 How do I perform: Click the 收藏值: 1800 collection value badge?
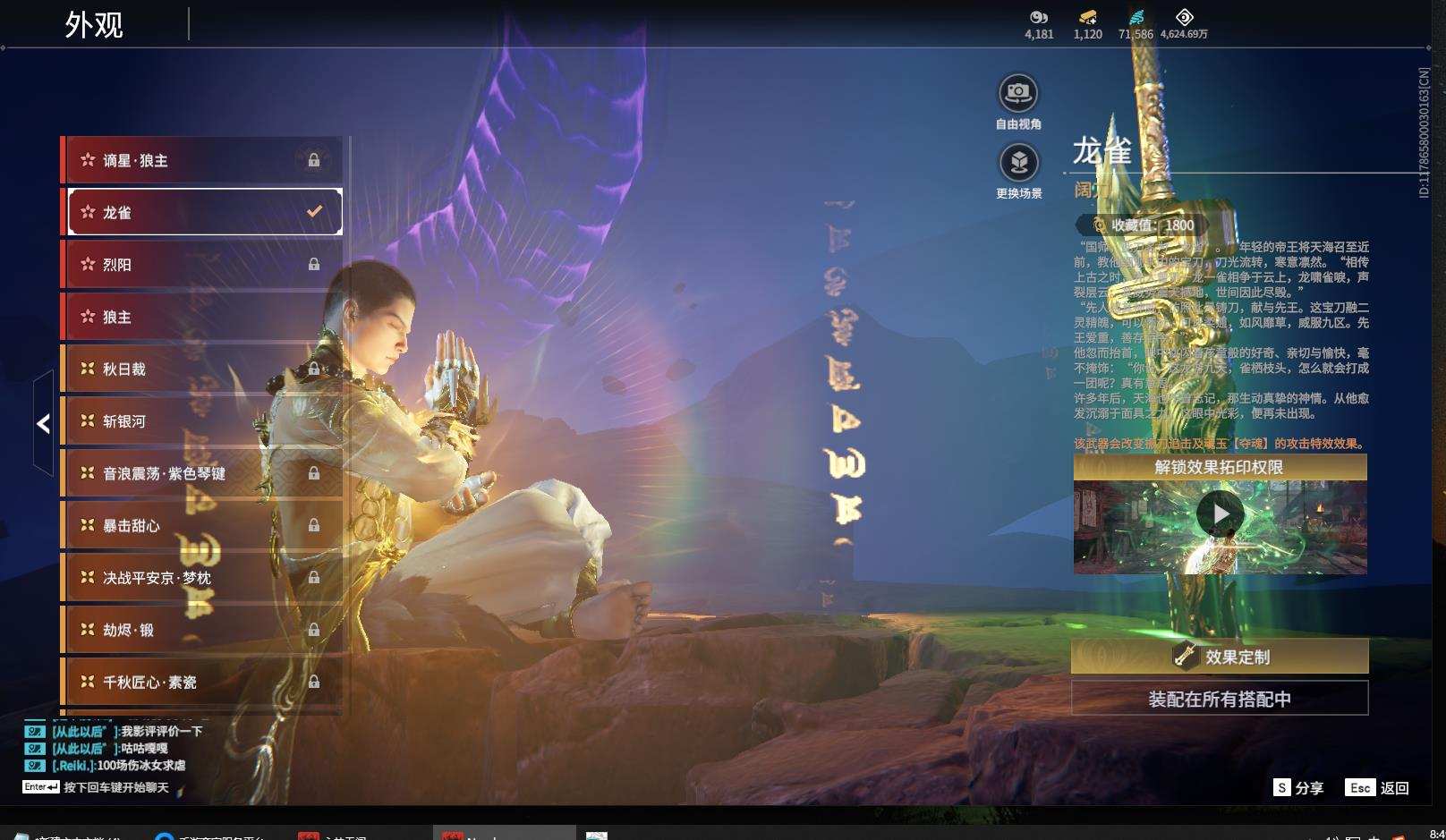pos(1144,225)
